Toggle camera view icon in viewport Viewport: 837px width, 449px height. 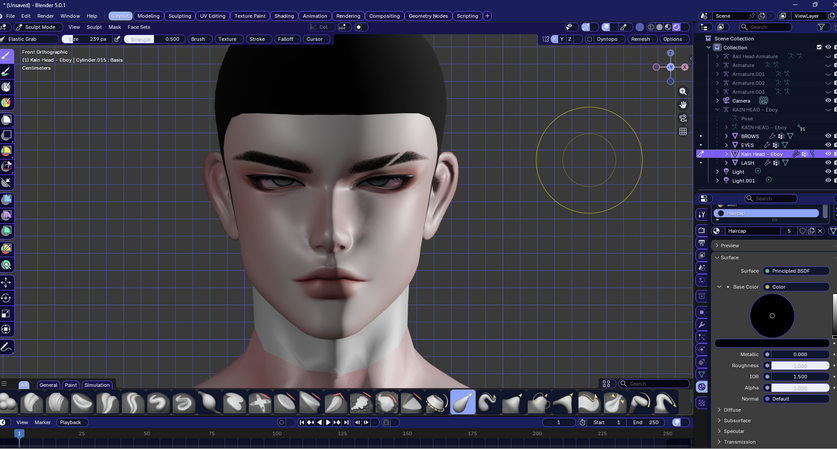tap(683, 118)
